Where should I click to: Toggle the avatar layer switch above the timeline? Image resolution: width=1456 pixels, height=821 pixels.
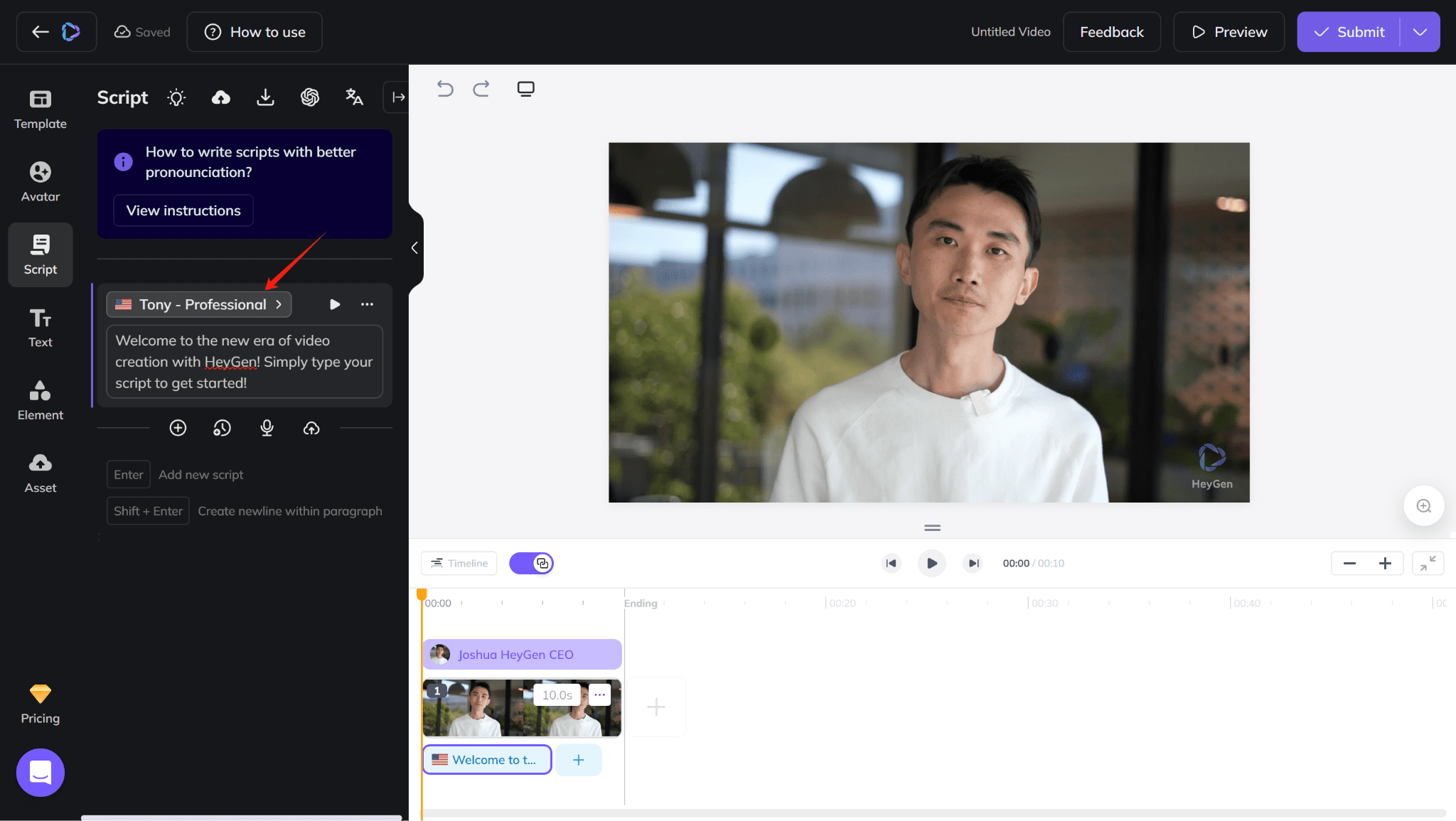click(531, 563)
